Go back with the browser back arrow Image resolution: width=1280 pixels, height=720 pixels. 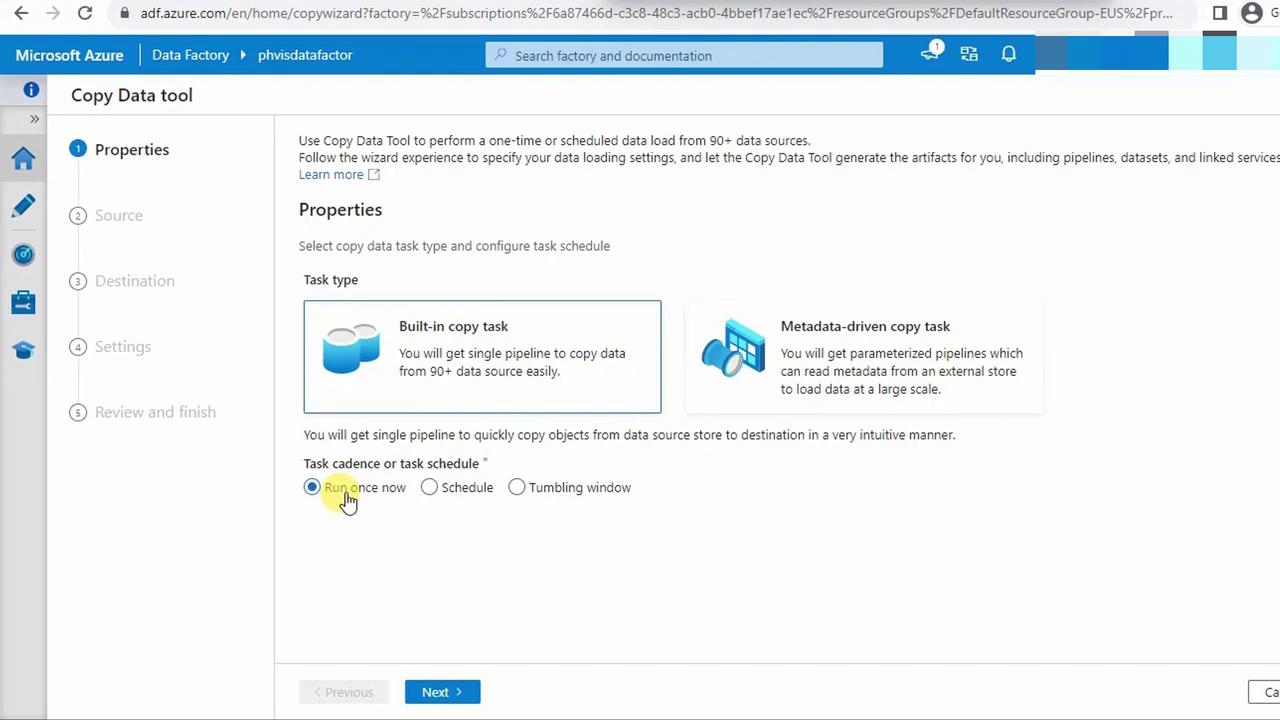21,13
